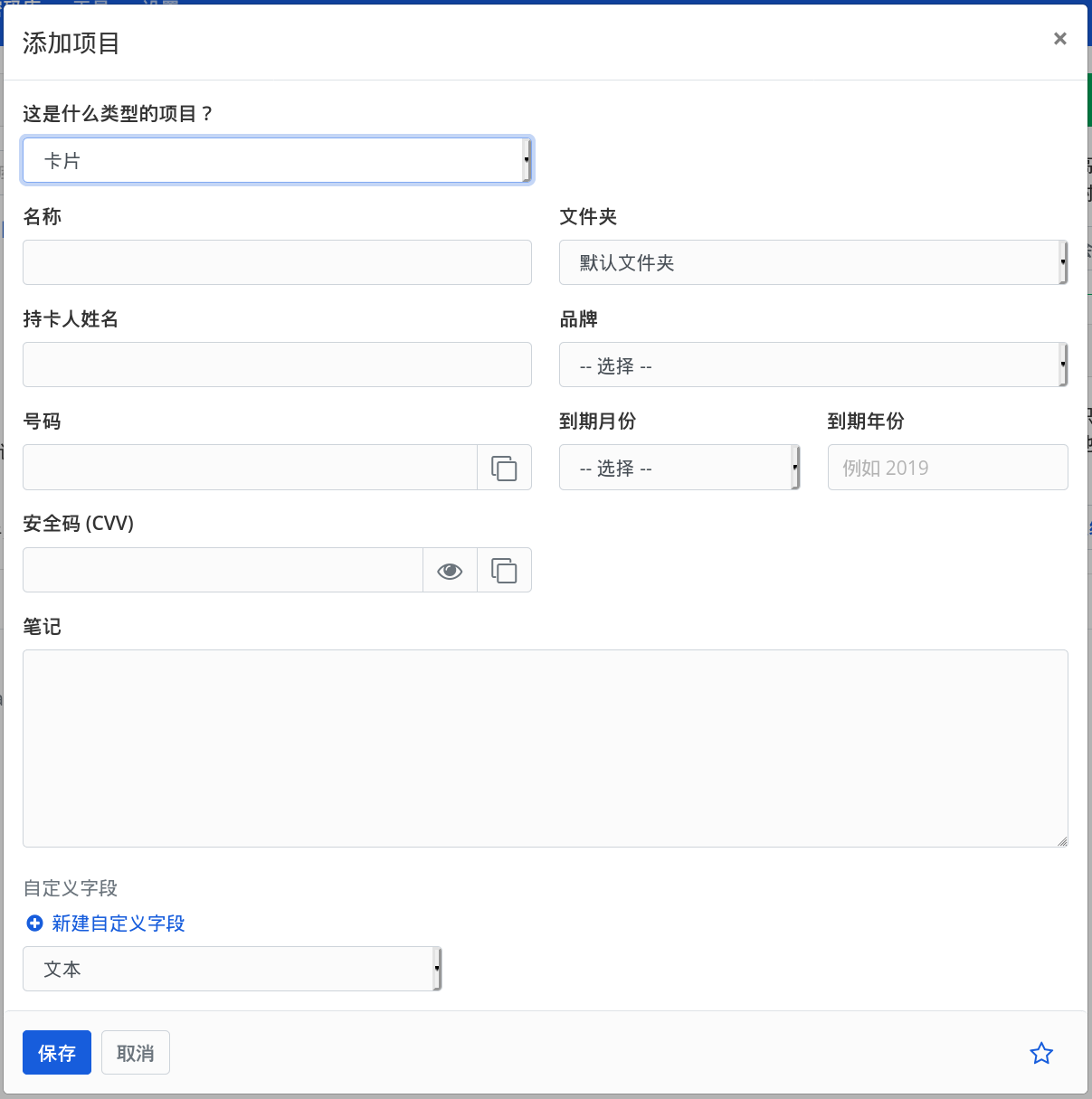
Task: Copy the CVV security code
Action: 504,571
